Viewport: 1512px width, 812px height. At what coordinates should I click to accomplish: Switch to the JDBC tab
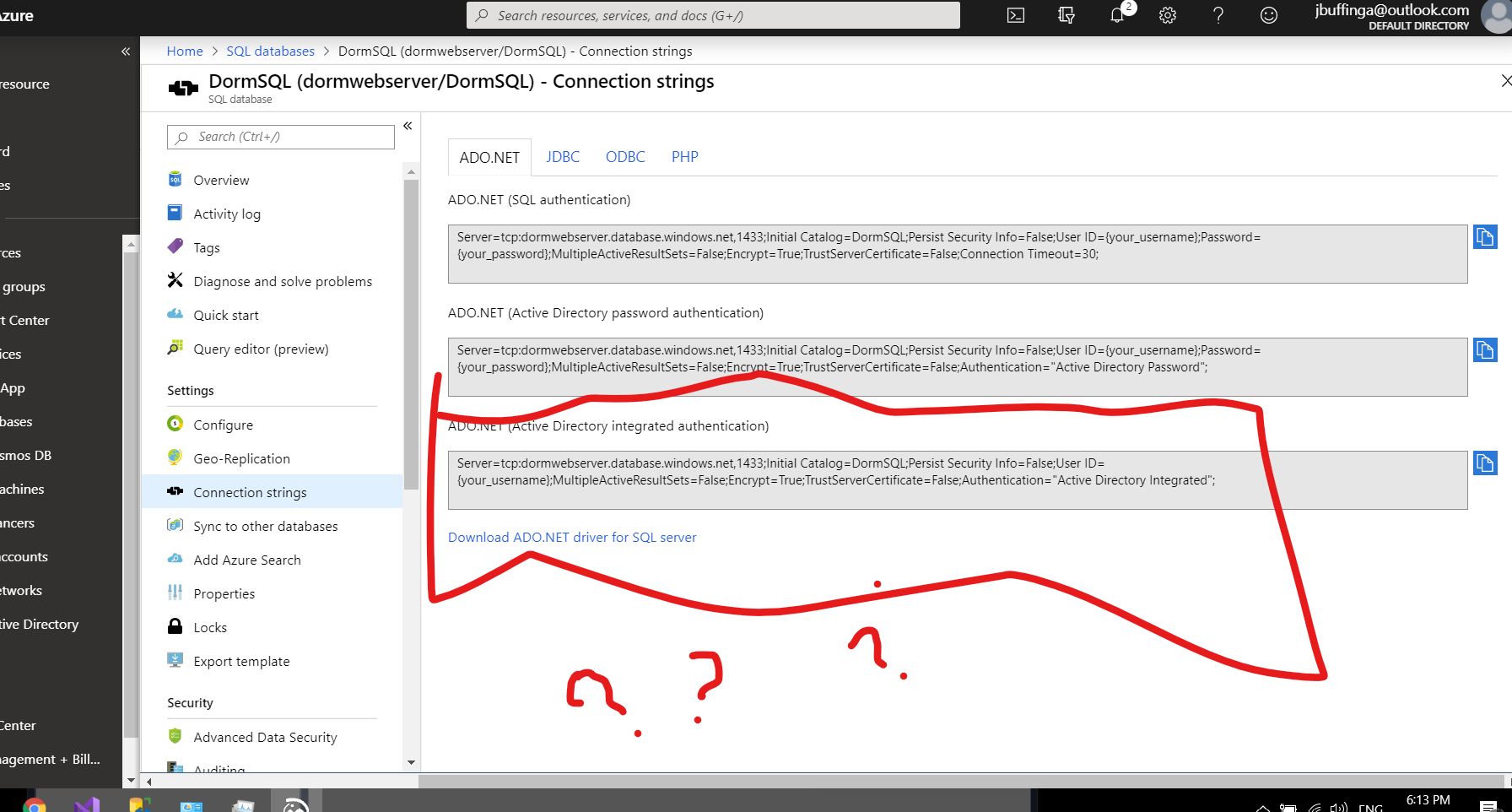[563, 157]
